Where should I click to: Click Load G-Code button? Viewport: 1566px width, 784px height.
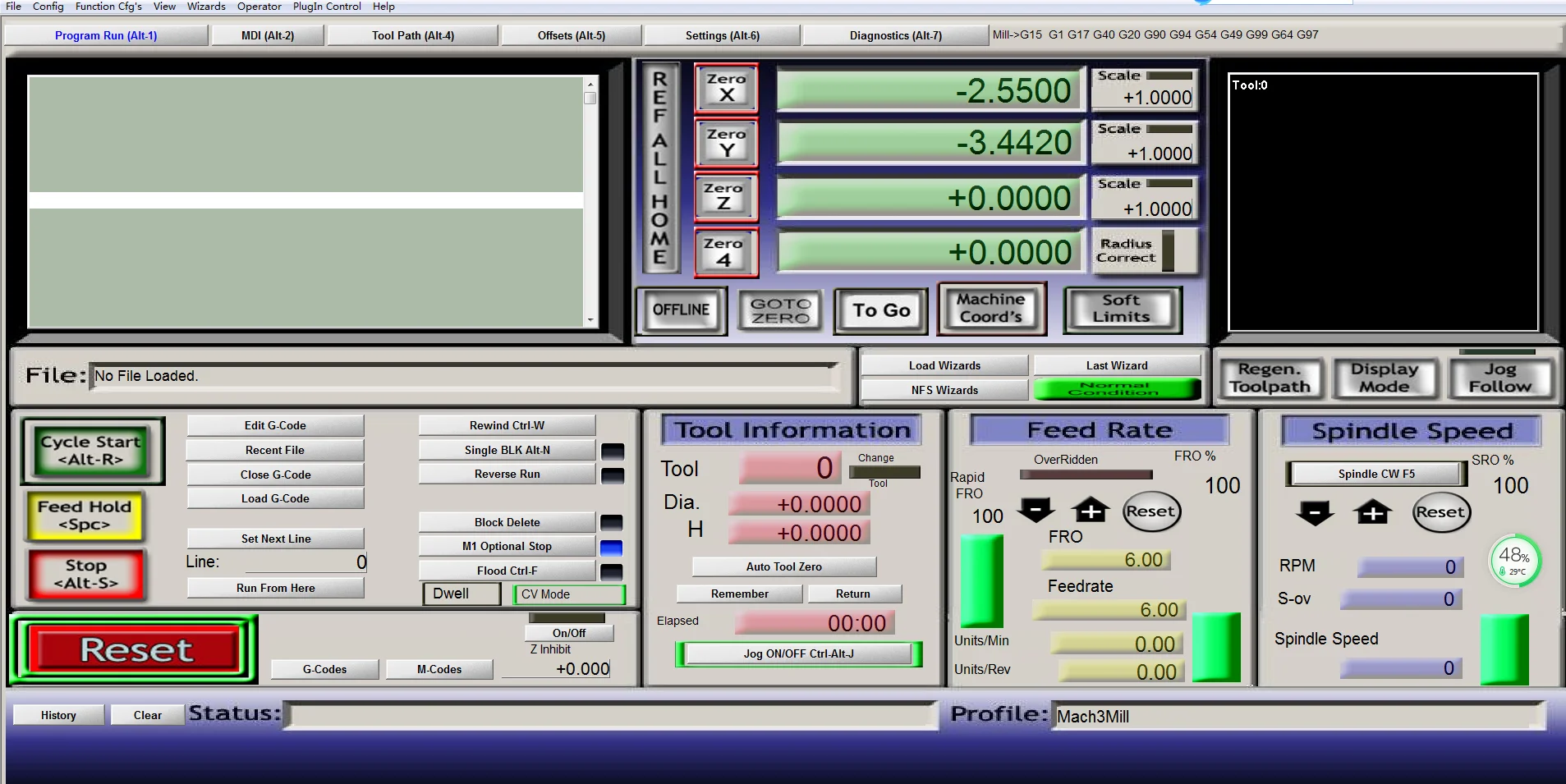[x=275, y=498]
